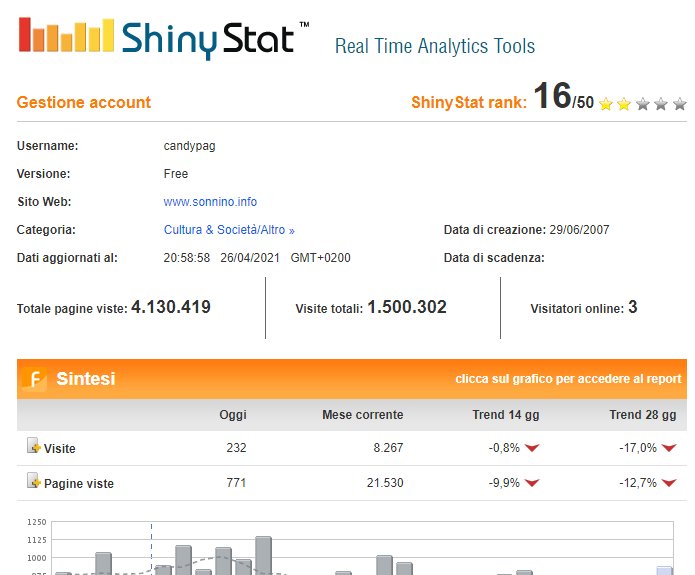This screenshot has width=695, height=575.
Task: Click the total page views 4.130.419
Action: (x=171, y=307)
